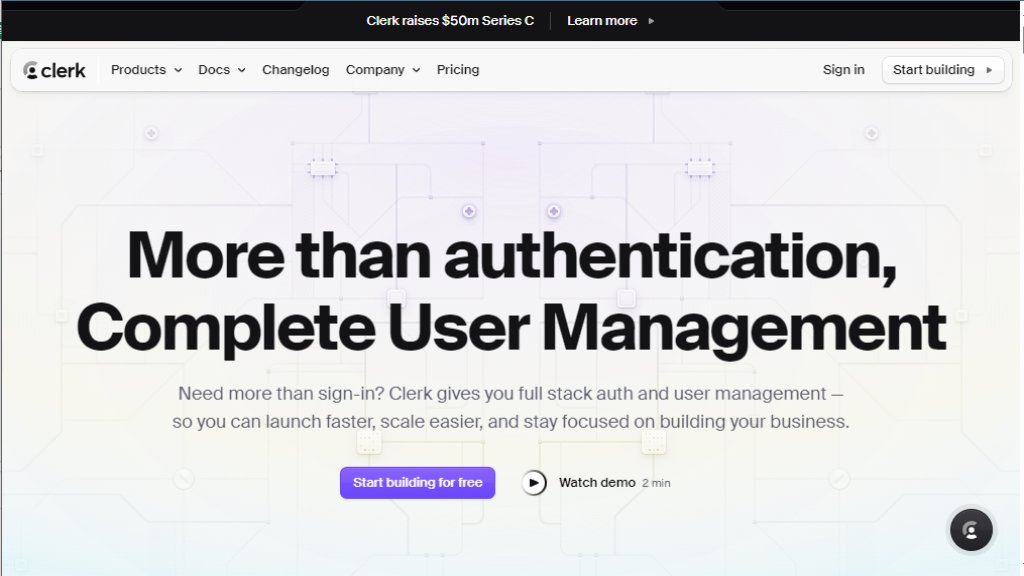Open the Company menu item

375,70
